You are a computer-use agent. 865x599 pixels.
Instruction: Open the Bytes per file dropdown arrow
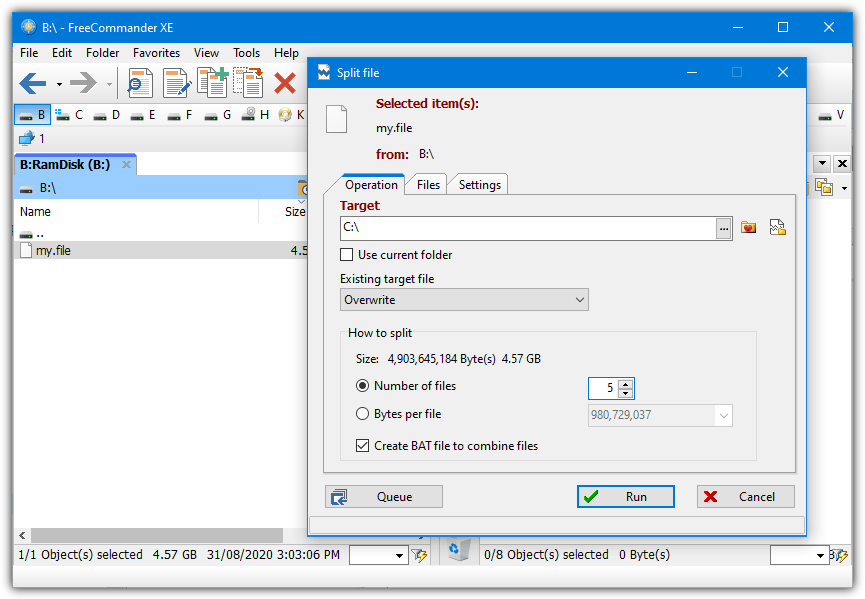[724, 415]
